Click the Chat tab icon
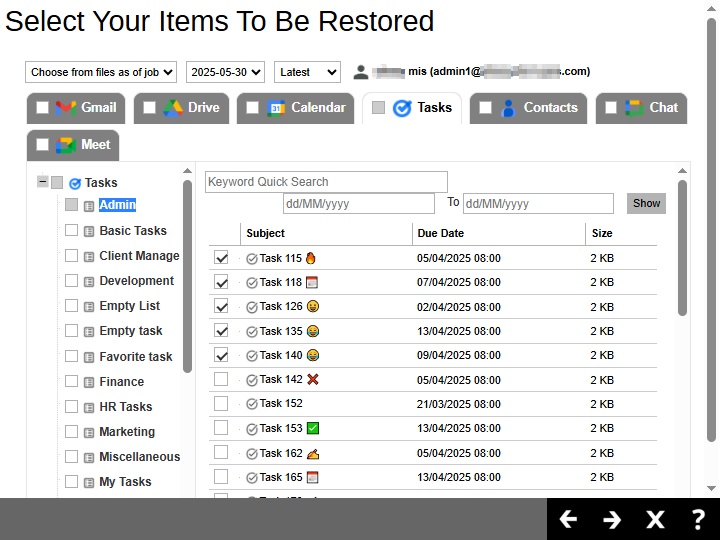 [x=635, y=108]
